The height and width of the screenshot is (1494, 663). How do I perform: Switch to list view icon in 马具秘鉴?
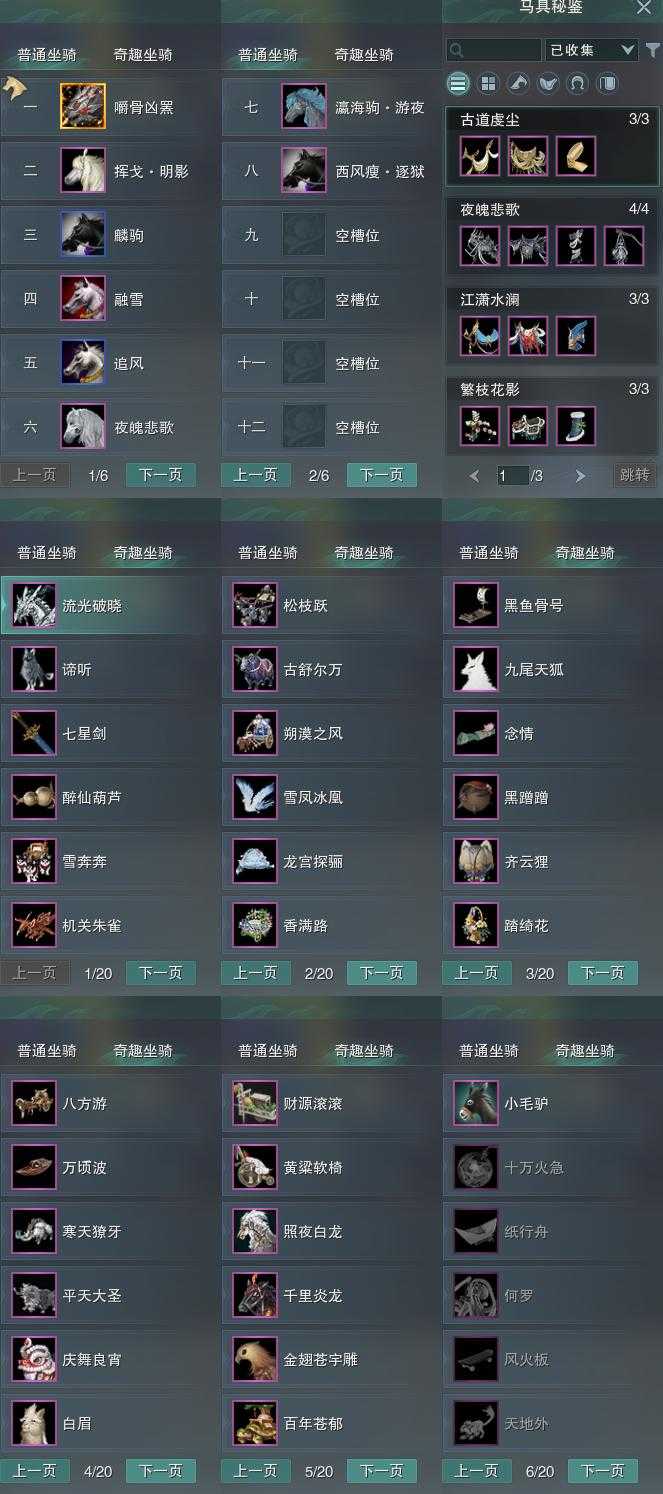[458, 83]
